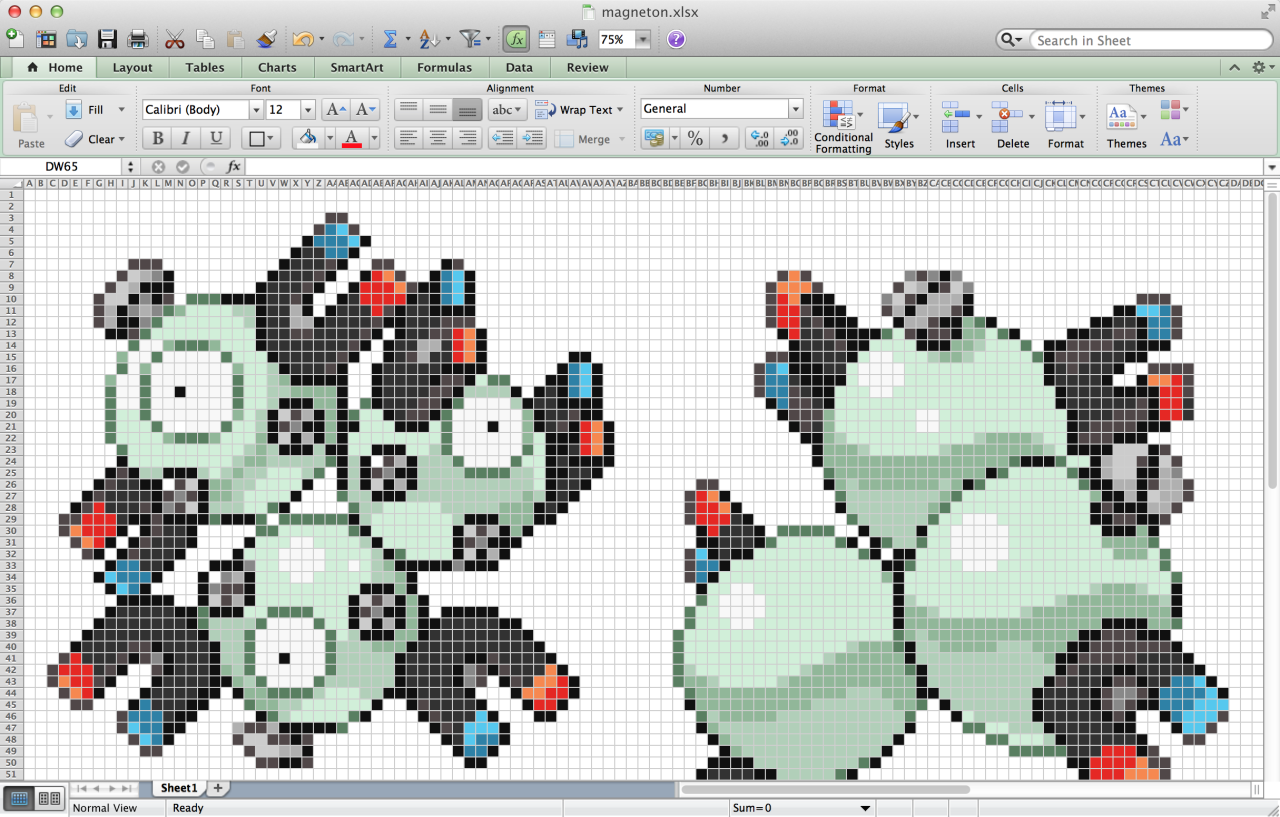Expand the Fill dropdown in Edit group

point(121,110)
